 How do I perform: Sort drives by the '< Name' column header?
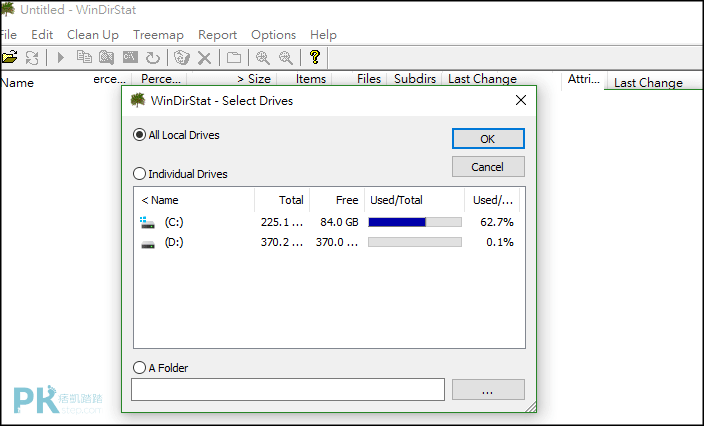pos(194,200)
